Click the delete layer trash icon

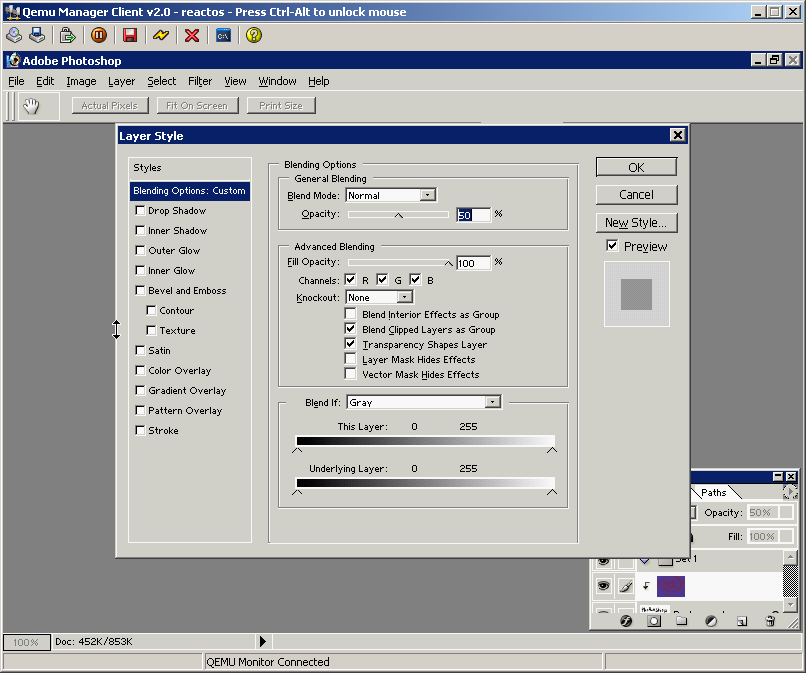click(770, 621)
